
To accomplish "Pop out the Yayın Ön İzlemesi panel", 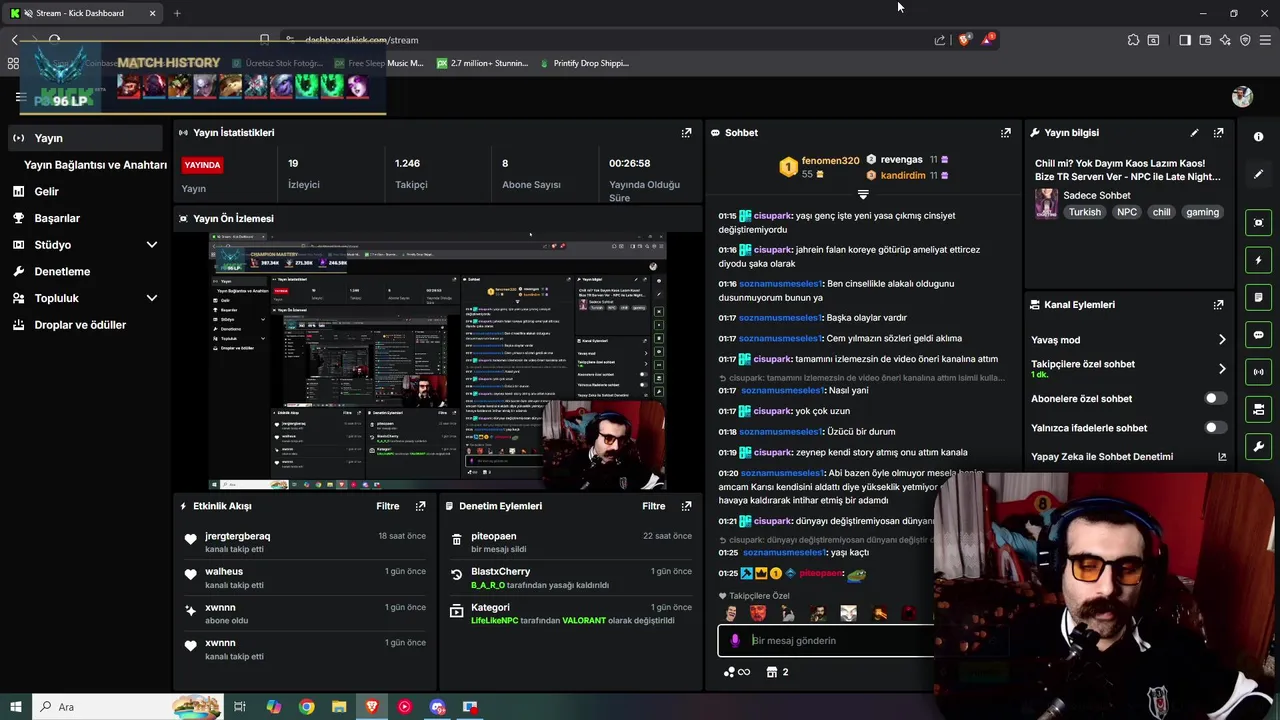I will (x=686, y=218).
